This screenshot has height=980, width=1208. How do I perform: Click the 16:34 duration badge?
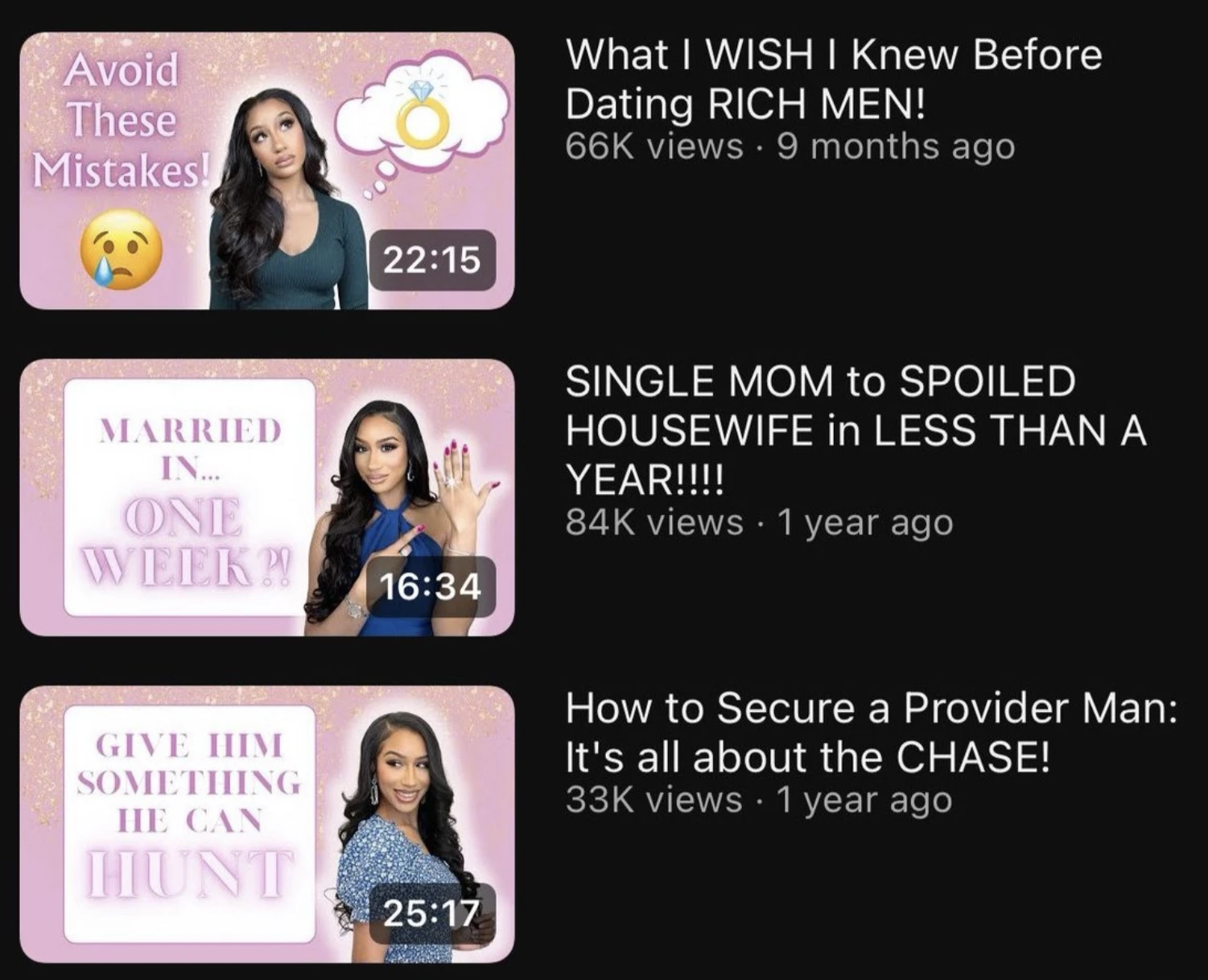432,587
